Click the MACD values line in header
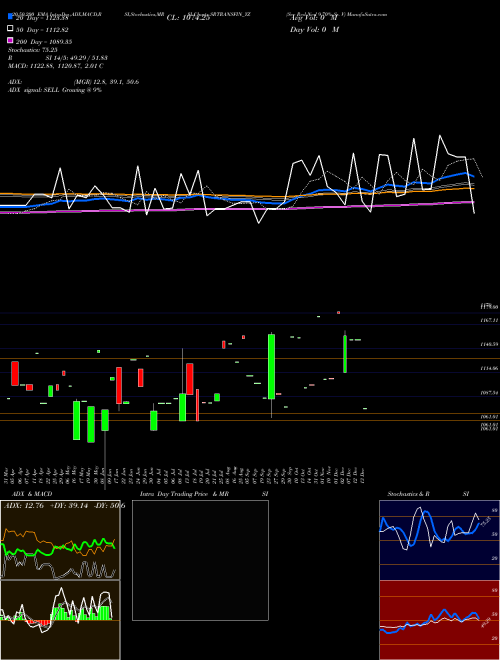 (x=56, y=66)
